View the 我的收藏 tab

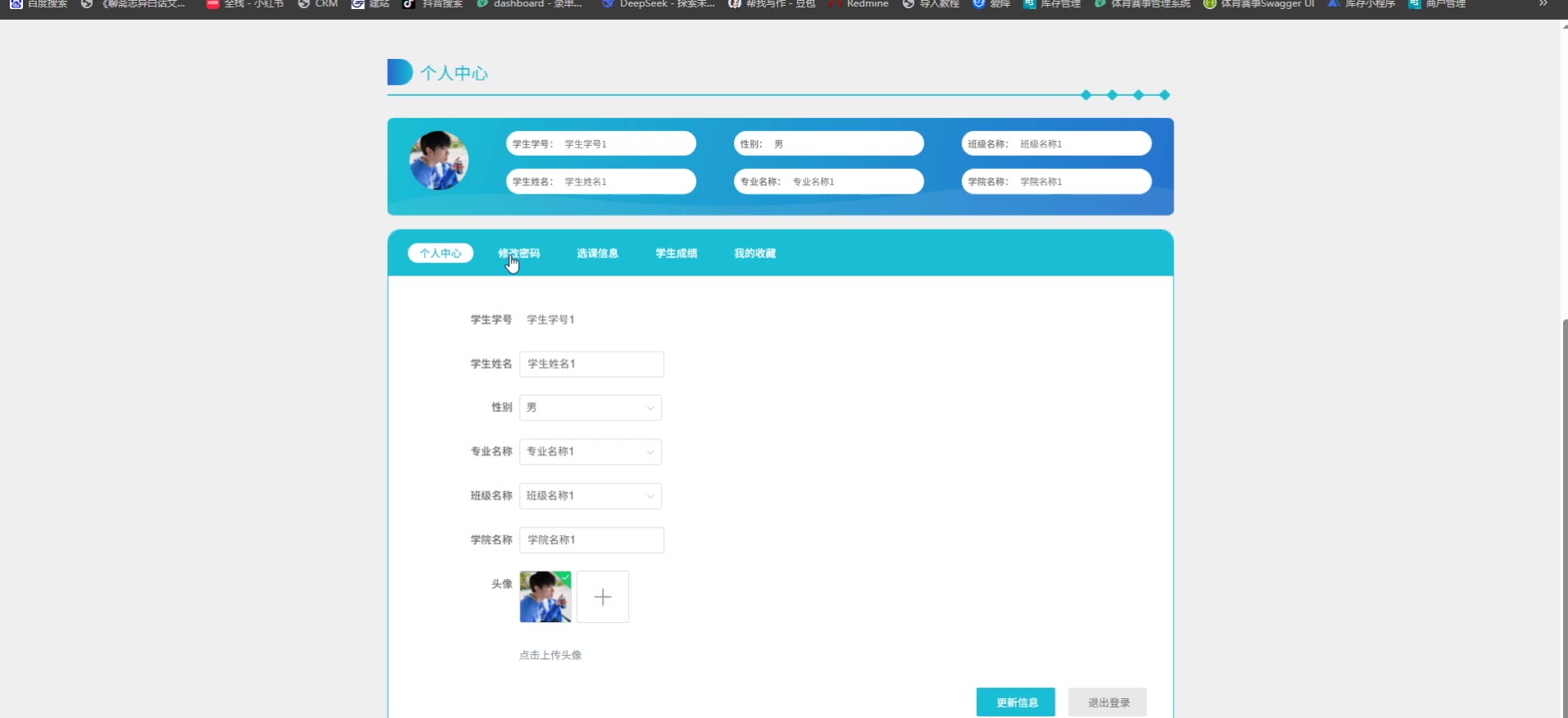click(x=755, y=253)
